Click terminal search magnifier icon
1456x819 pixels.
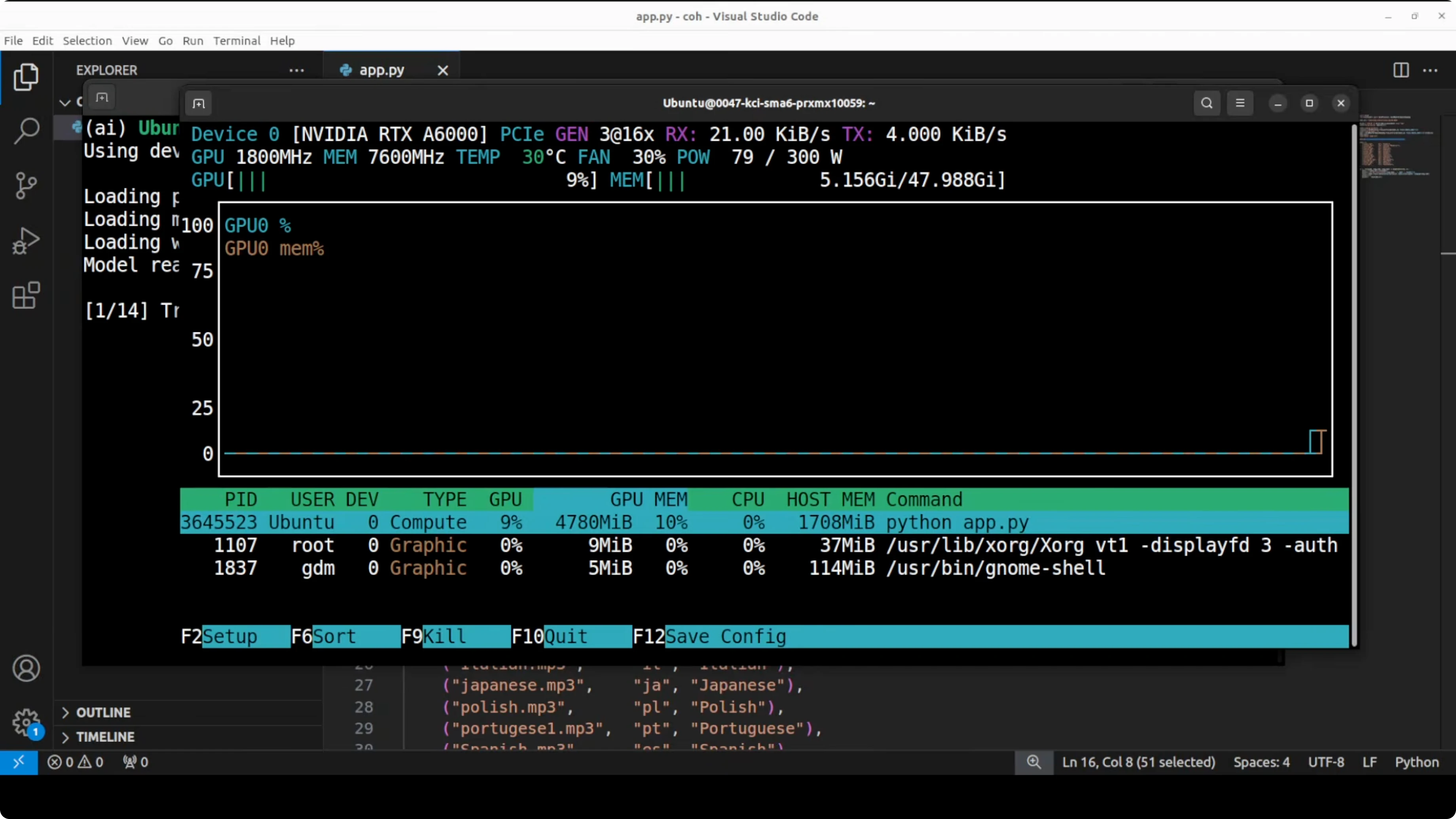[x=1206, y=103]
